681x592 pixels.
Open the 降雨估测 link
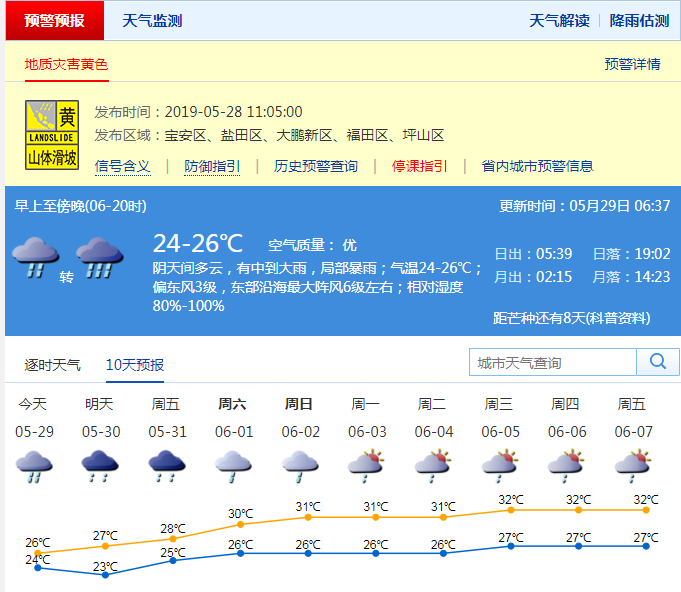tap(639, 21)
